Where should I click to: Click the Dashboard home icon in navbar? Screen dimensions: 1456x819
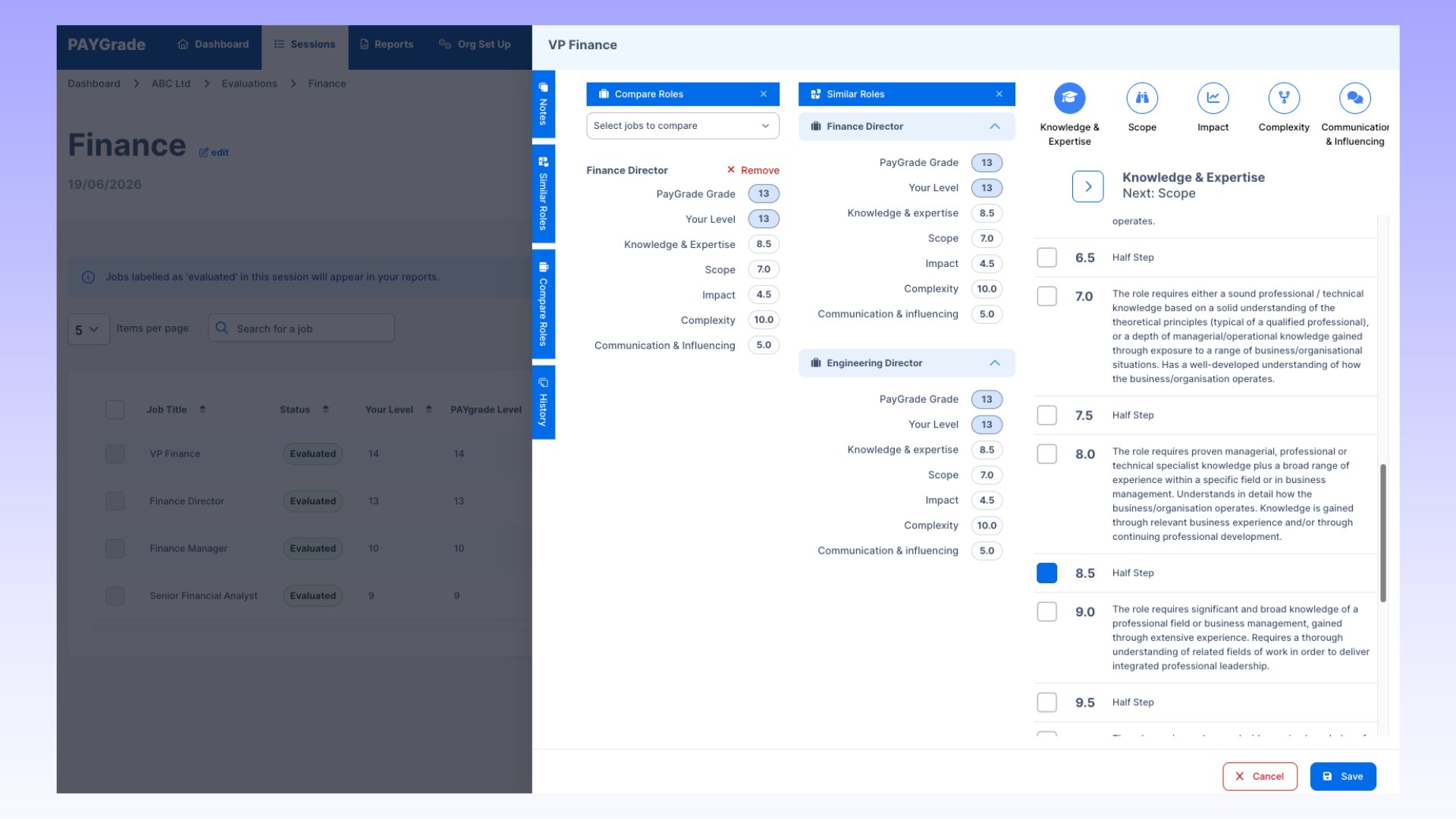183,44
